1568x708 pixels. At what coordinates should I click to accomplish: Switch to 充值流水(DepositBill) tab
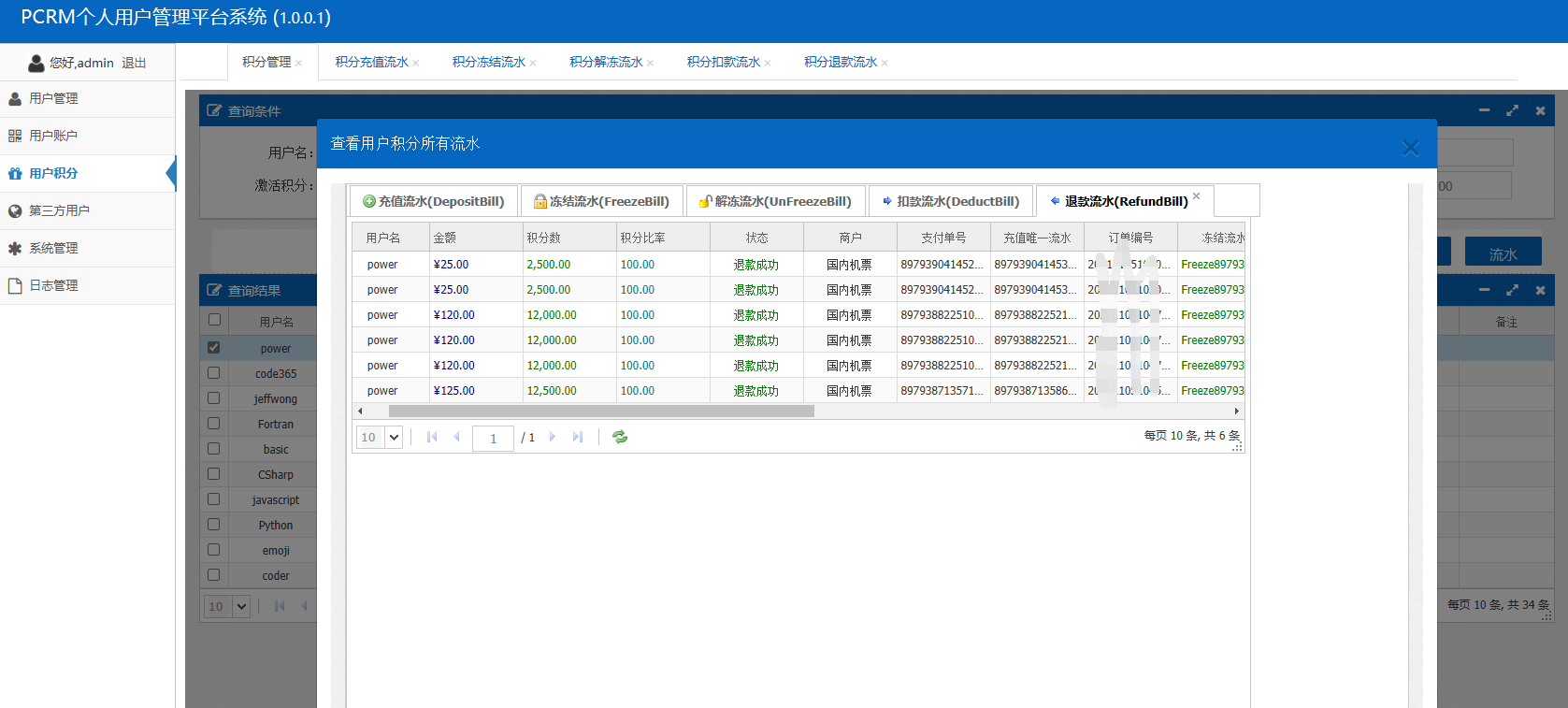tap(433, 201)
